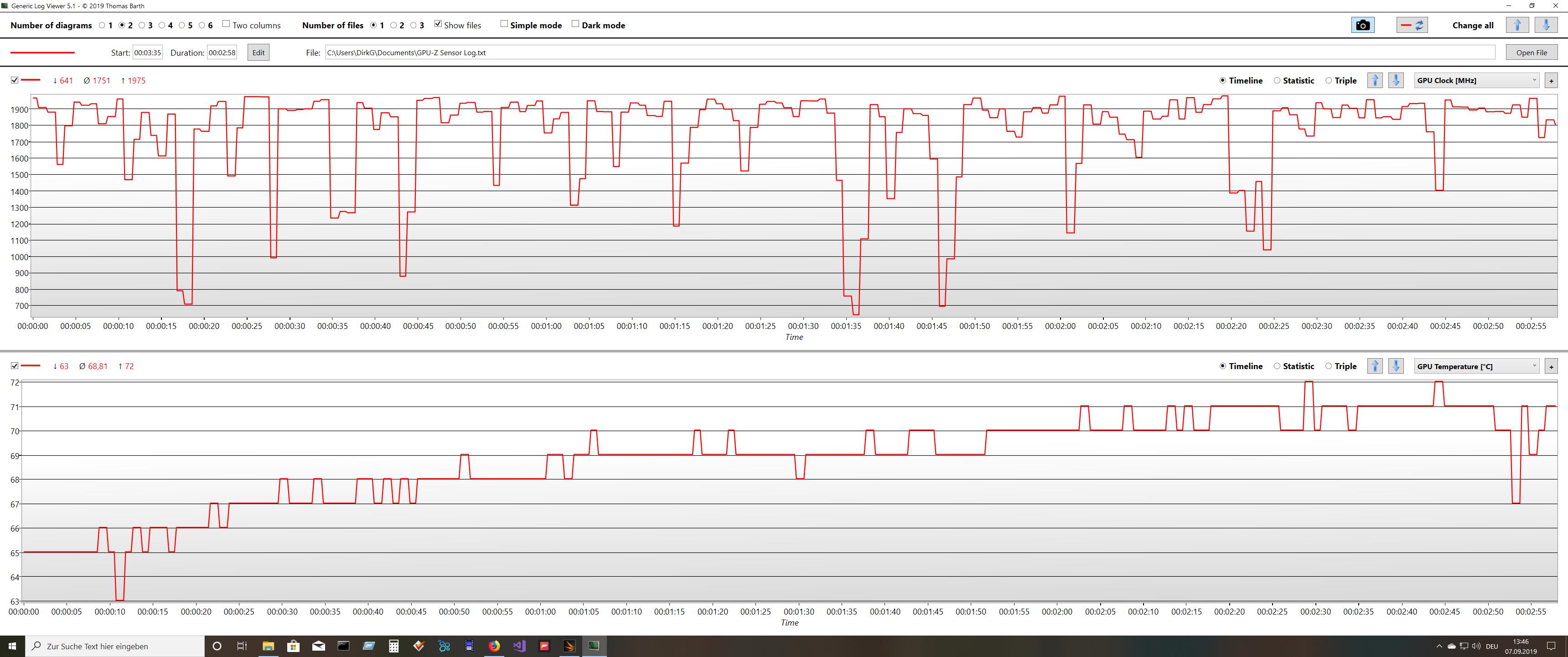The width and height of the screenshot is (1568, 657).
Task: Click the Open File button
Action: tap(1532, 52)
